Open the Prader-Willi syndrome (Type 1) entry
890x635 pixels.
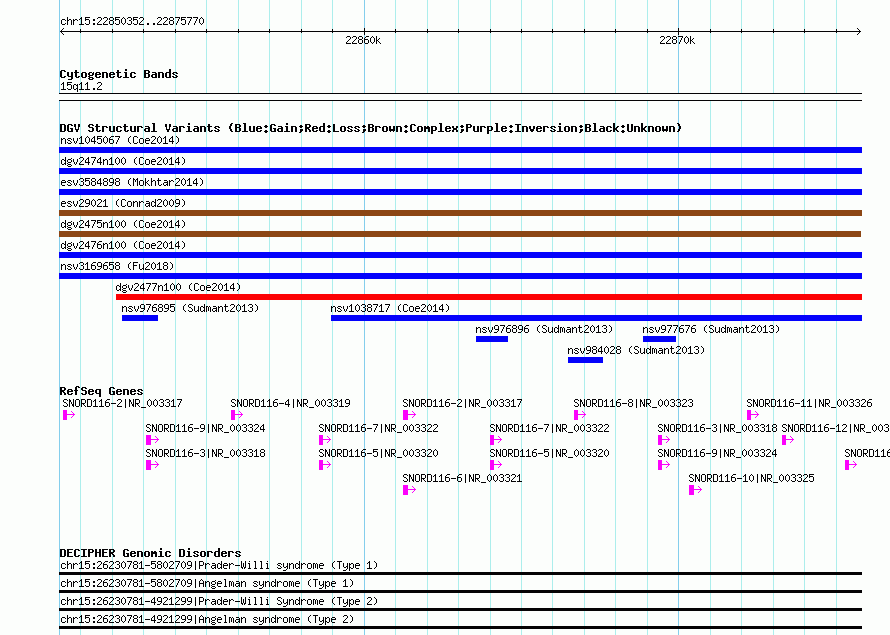click(x=460, y=568)
